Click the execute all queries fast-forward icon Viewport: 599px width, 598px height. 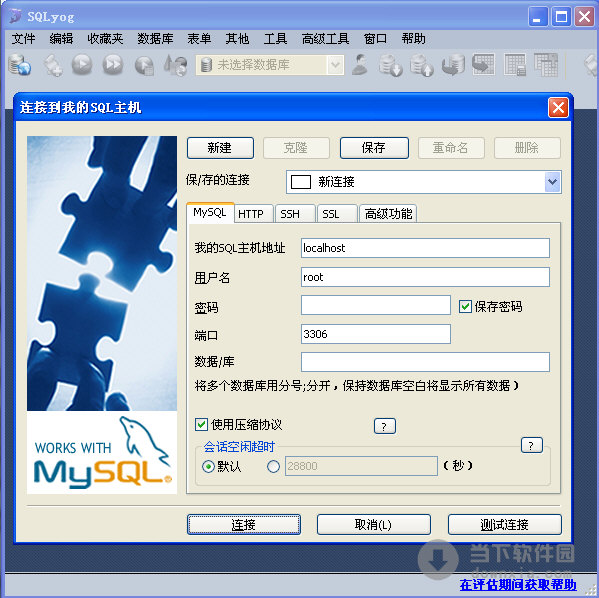click(113, 65)
